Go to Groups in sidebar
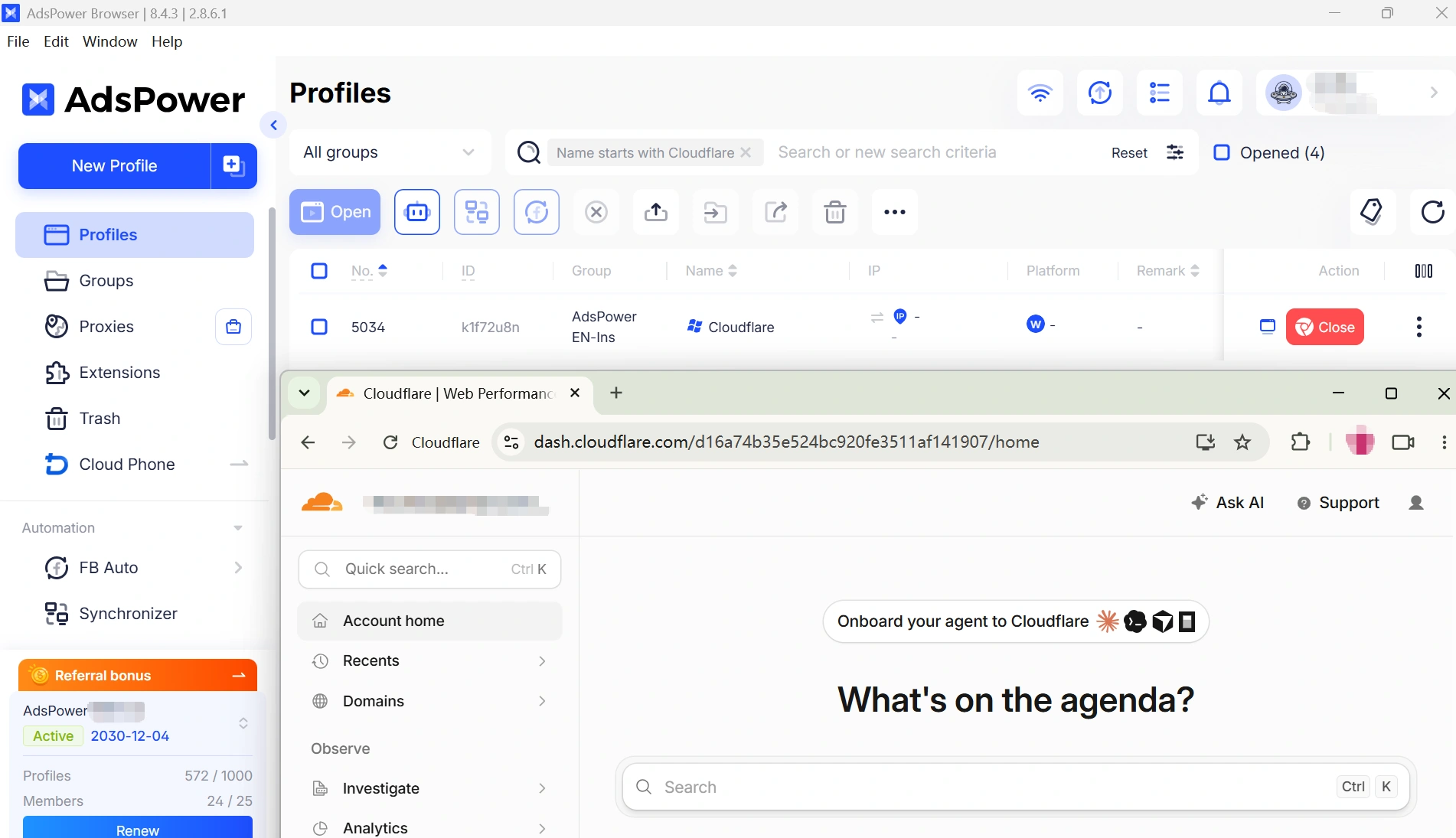Image resolution: width=1456 pixels, height=838 pixels. point(106,281)
